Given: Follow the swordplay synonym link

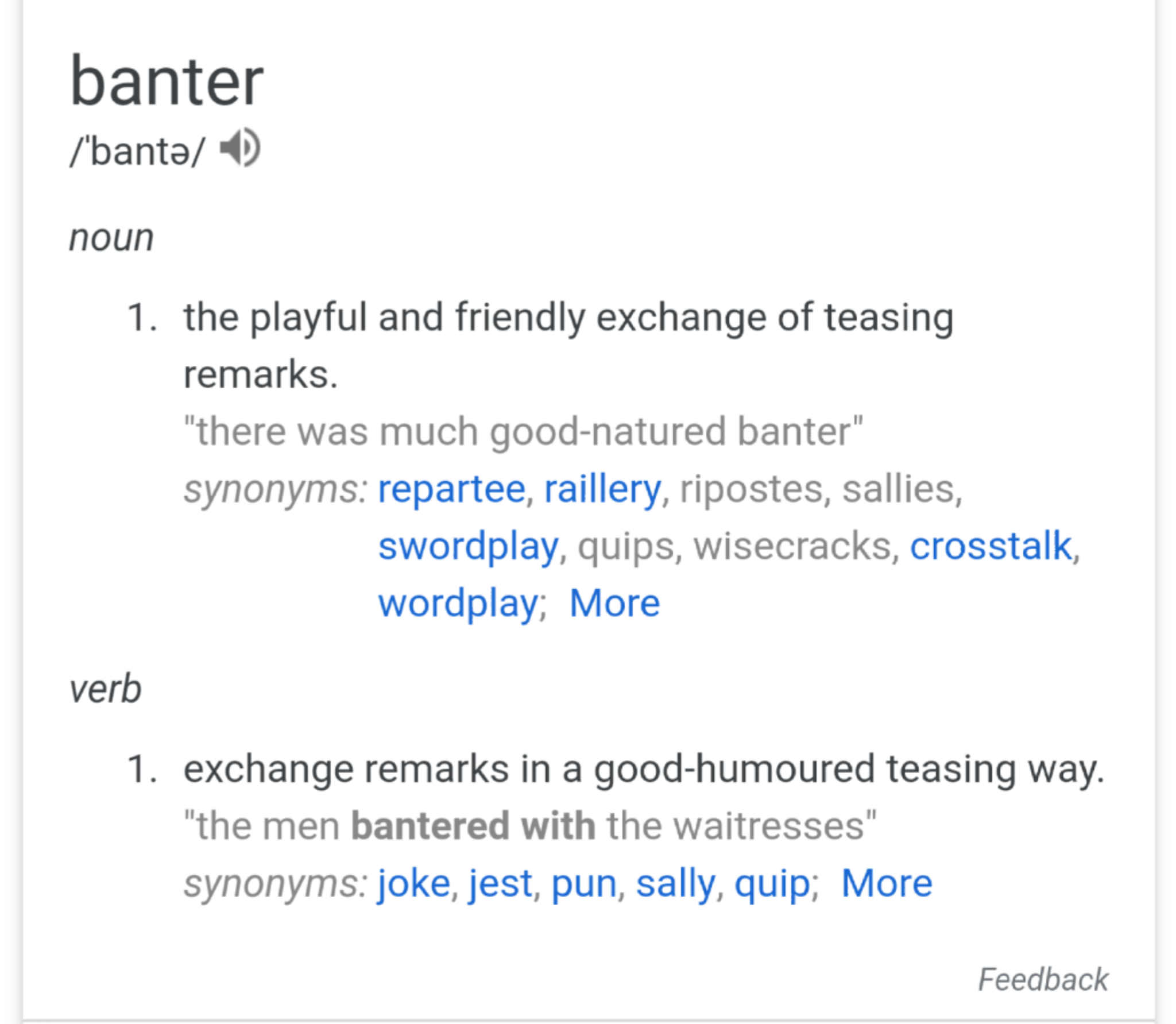Looking at the screenshot, I should [x=468, y=546].
